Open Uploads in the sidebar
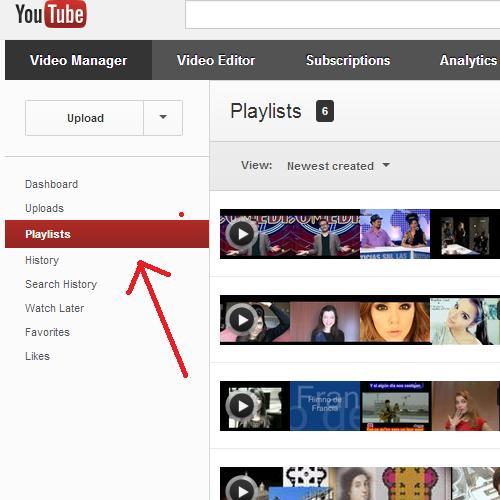 coord(44,208)
